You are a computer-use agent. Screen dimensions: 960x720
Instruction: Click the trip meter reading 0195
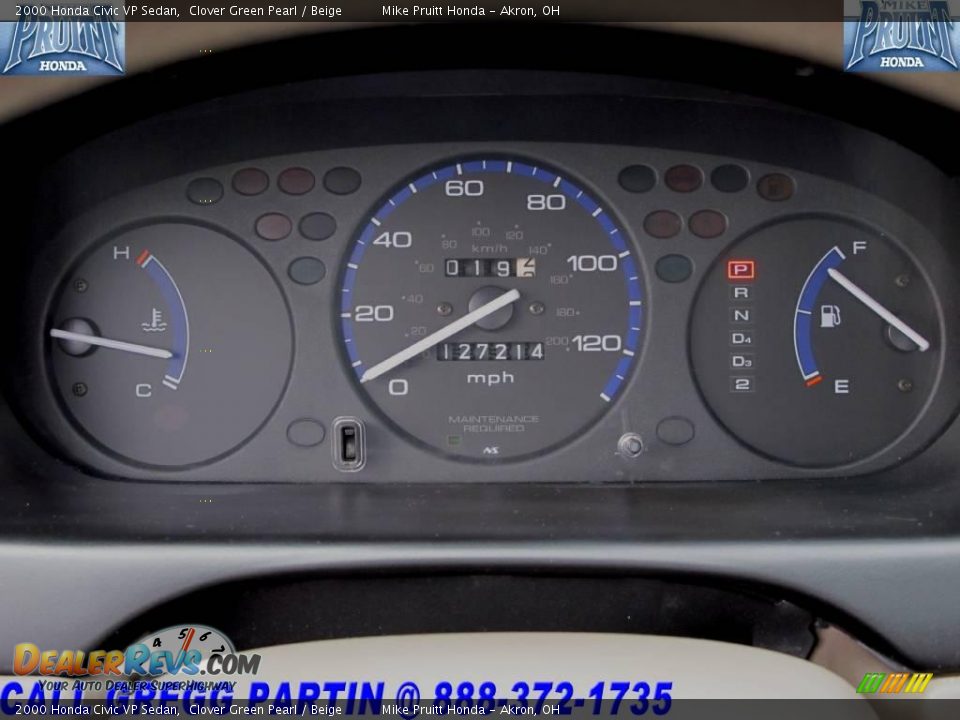pos(490,268)
